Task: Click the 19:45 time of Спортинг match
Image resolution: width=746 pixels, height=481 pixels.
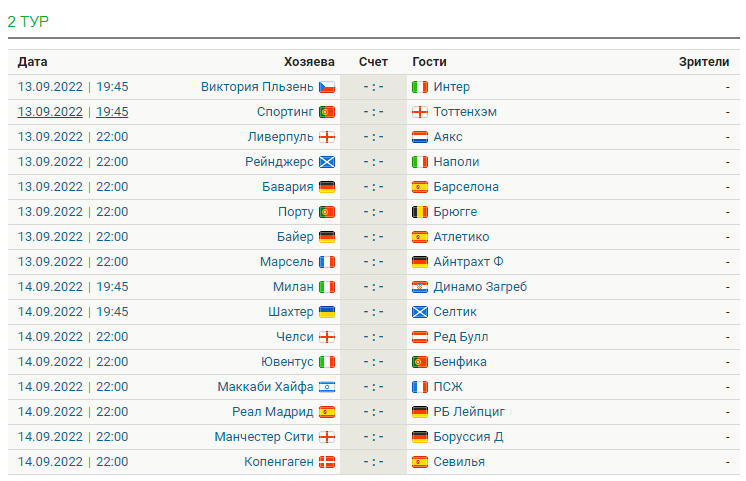Action: [x=112, y=112]
